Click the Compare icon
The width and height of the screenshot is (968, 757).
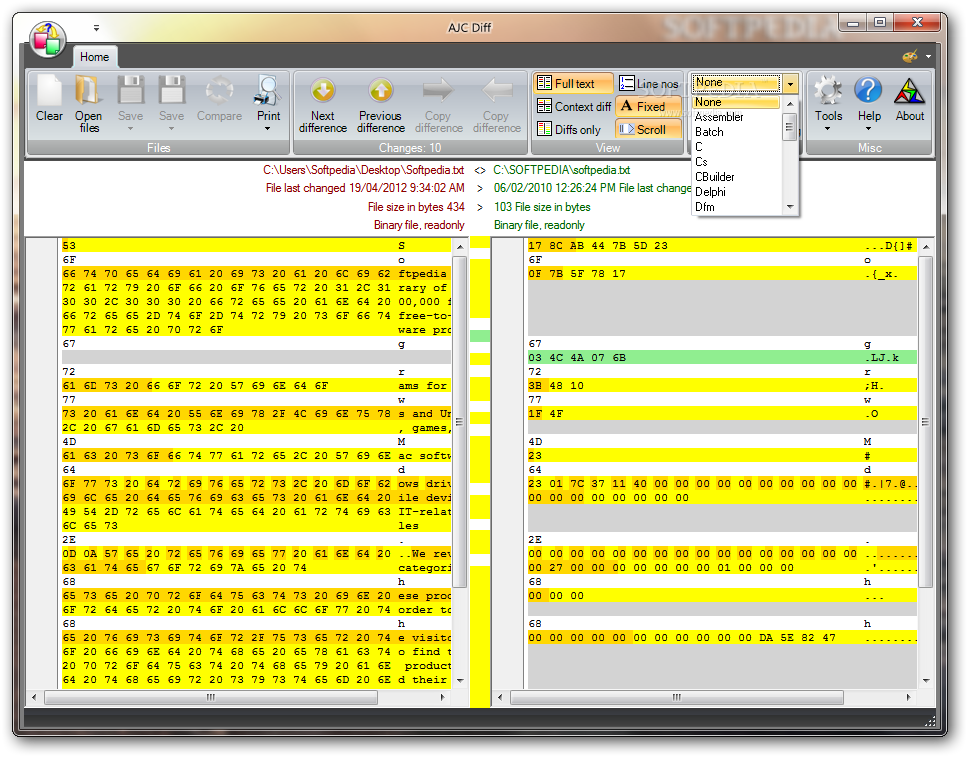coord(219,91)
